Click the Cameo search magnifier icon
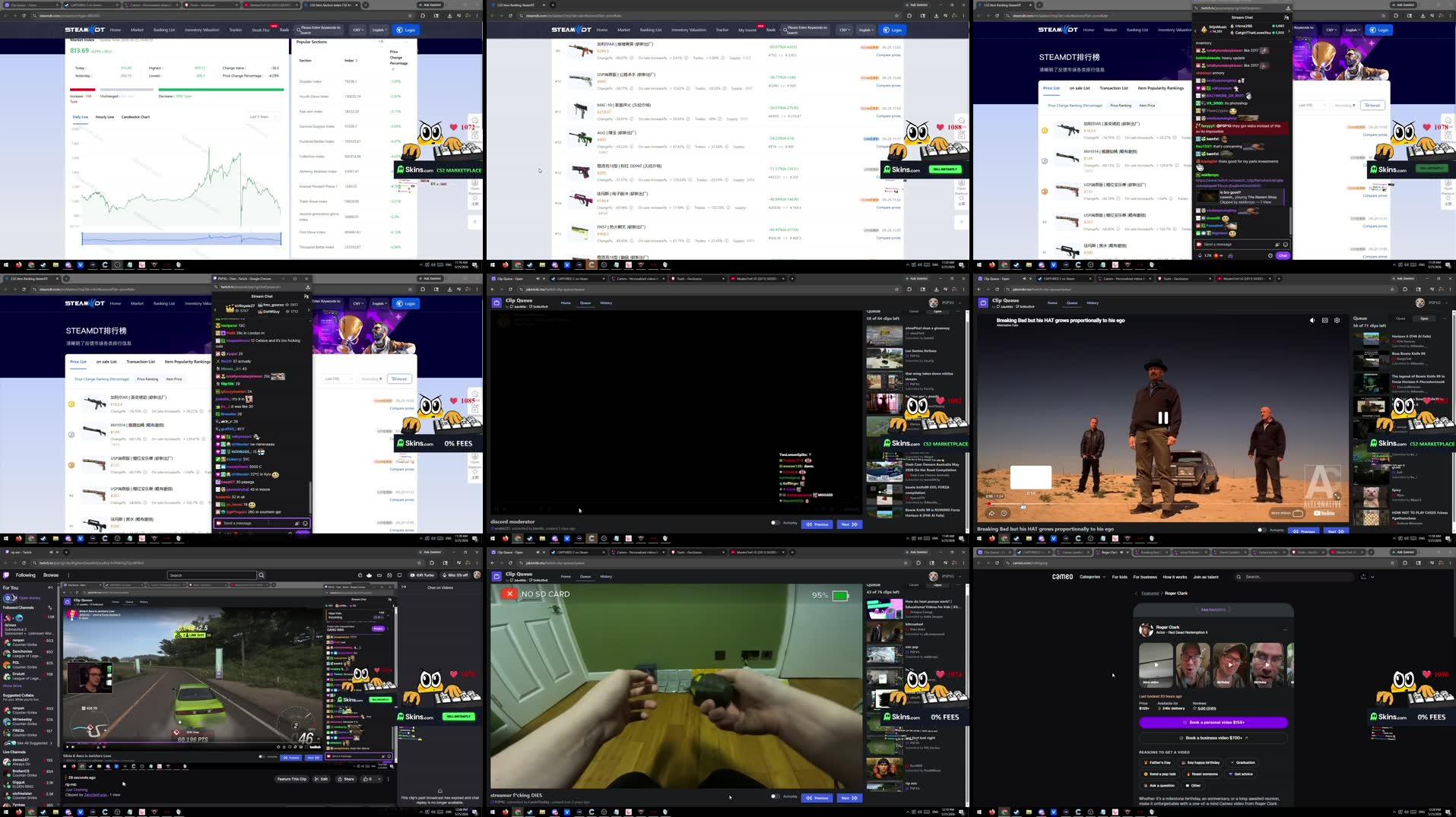Image resolution: width=1456 pixels, height=817 pixels. 1239,577
